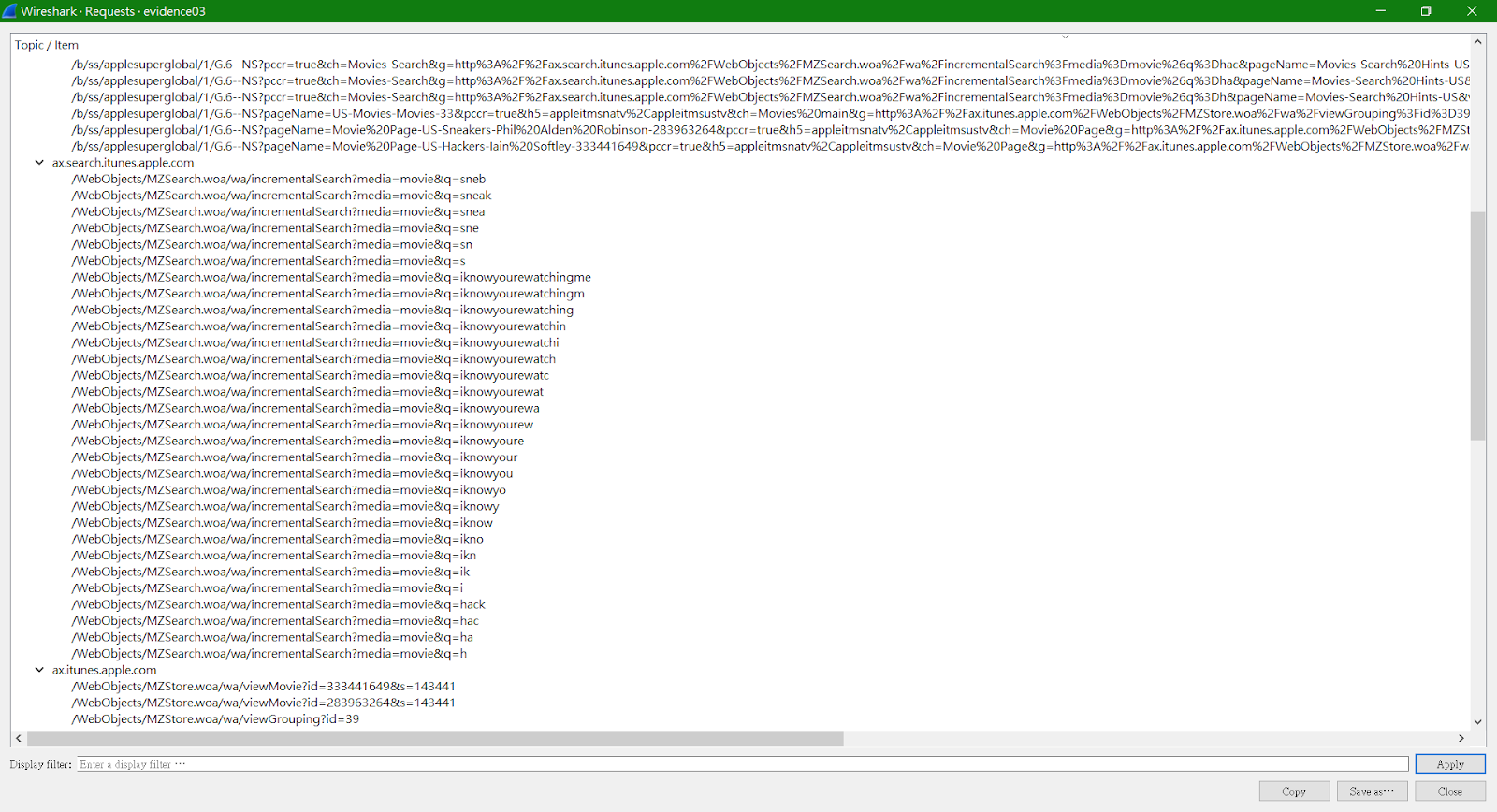Select the request with q=iknowyourewa
The height and width of the screenshot is (812, 1497).
(x=306, y=408)
